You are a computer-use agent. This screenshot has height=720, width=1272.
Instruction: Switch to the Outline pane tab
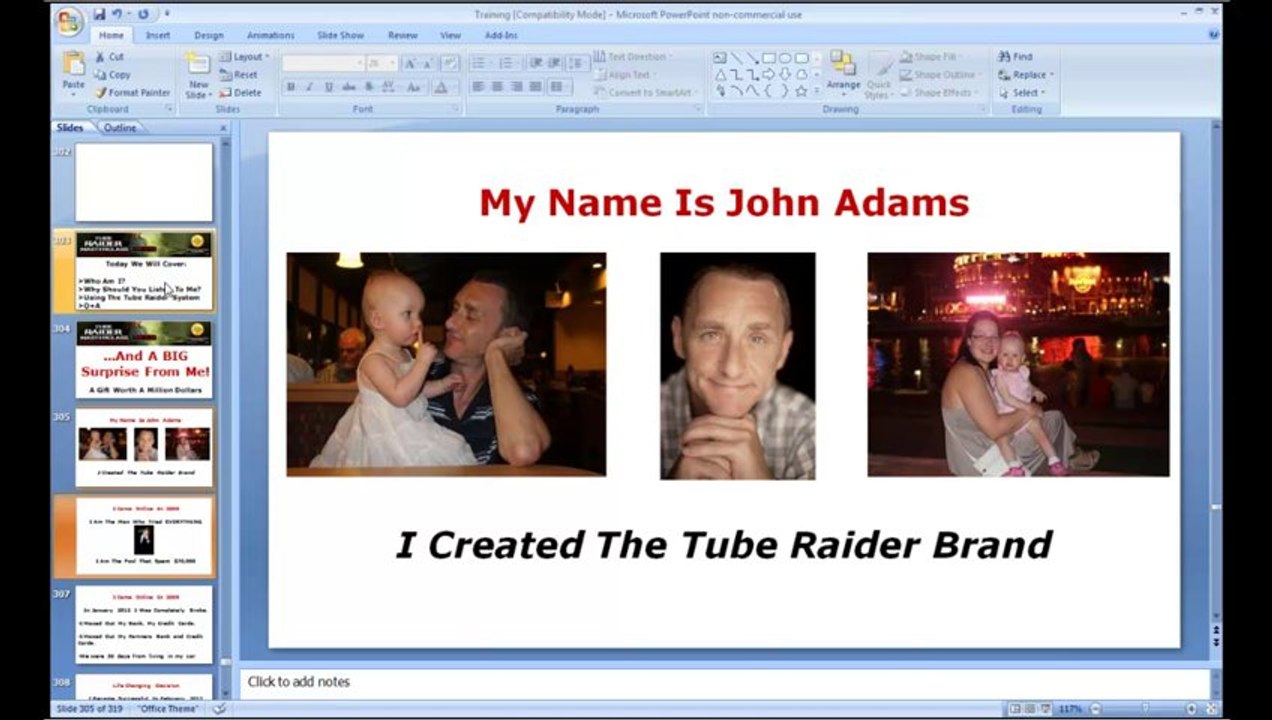point(120,128)
